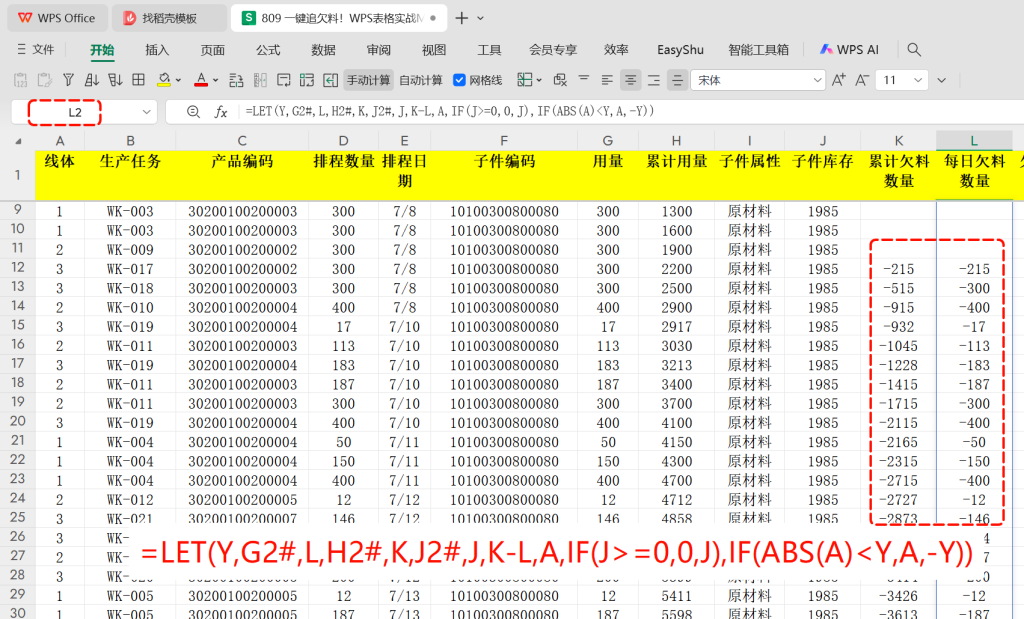Click the search magnifier icon in ribbon

tap(914, 50)
